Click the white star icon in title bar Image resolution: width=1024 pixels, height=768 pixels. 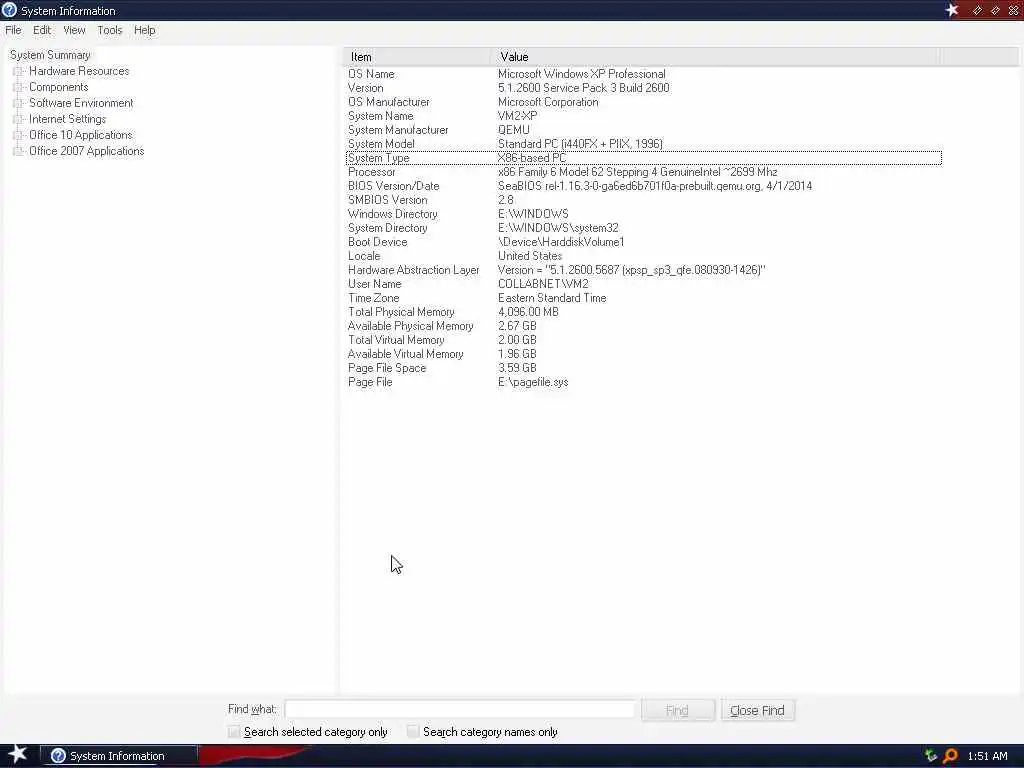tap(952, 10)
